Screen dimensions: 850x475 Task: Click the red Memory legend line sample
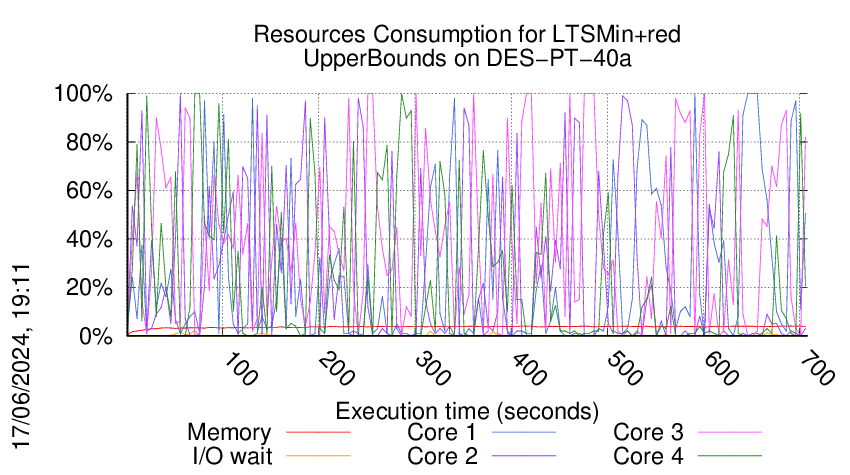318,432
